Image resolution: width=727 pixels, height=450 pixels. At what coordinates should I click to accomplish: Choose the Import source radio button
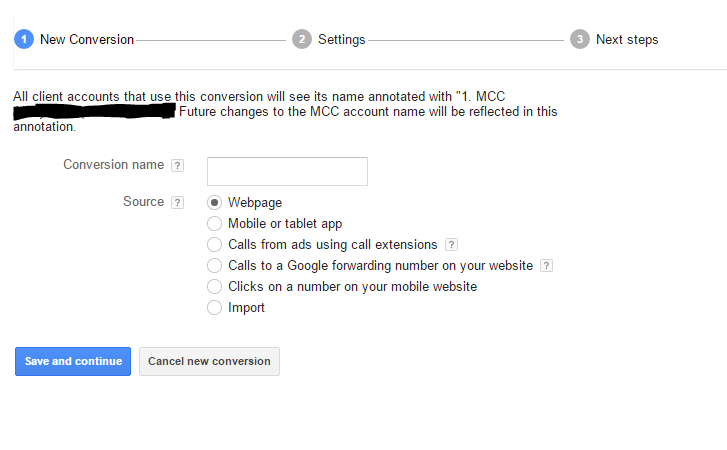[x=214, y=308]
